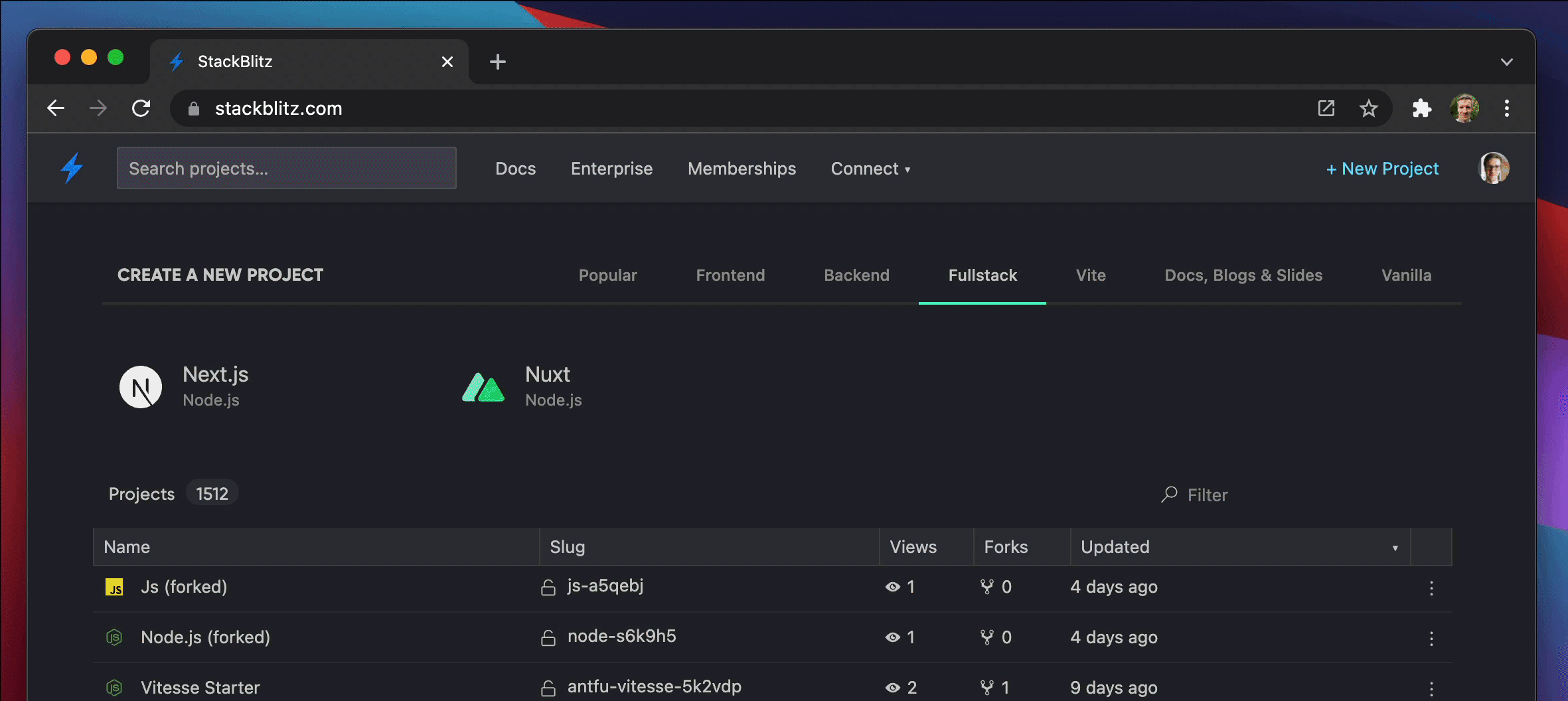Click + New Project
Viewport: 1568px width, 701px height.
coord(1382,169)
